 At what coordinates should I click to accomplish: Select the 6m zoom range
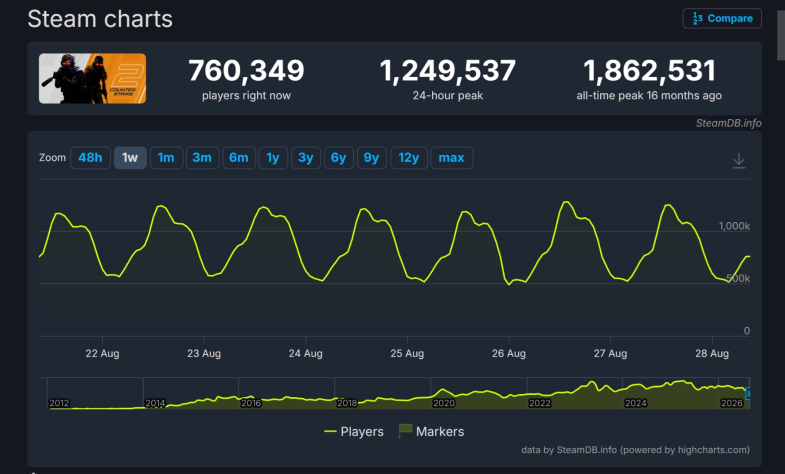239,158
